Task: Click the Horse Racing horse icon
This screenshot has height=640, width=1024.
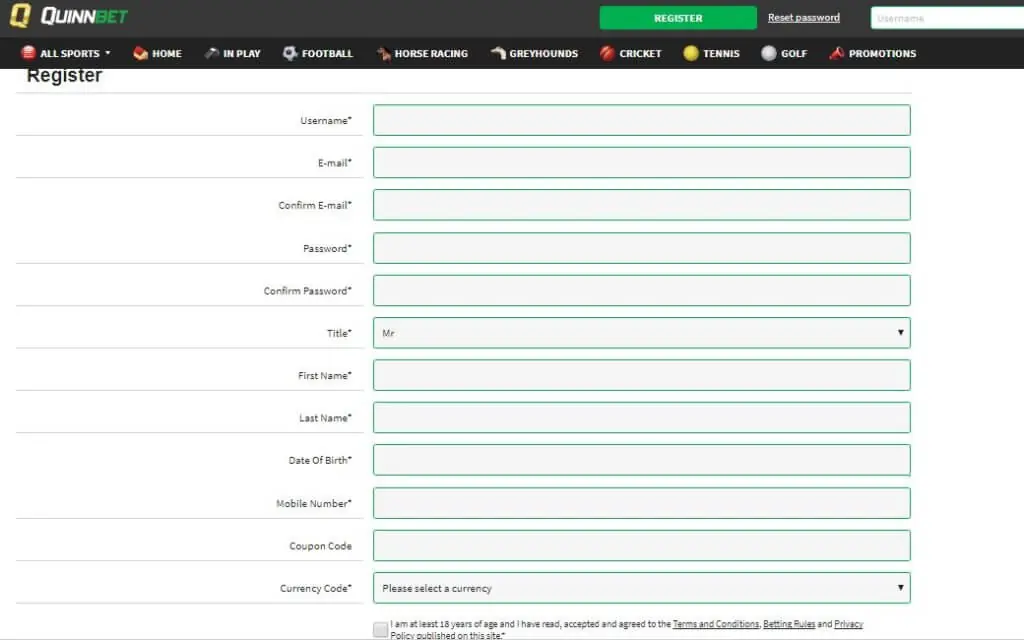Action: pos(383,53)
